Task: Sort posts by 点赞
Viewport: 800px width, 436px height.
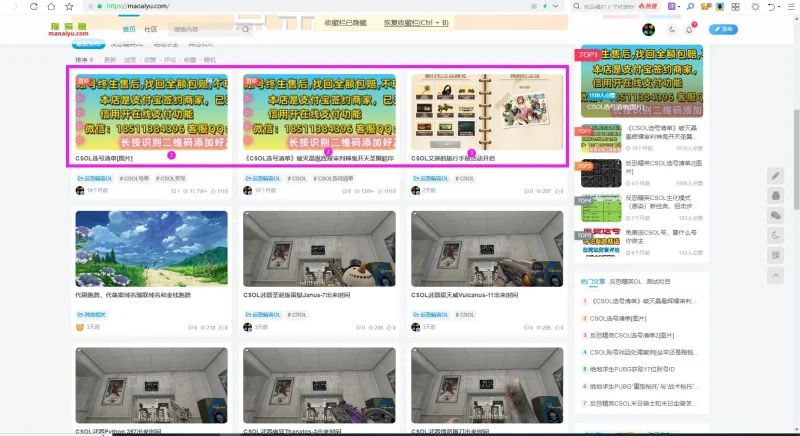Action: tap(149, 60)
